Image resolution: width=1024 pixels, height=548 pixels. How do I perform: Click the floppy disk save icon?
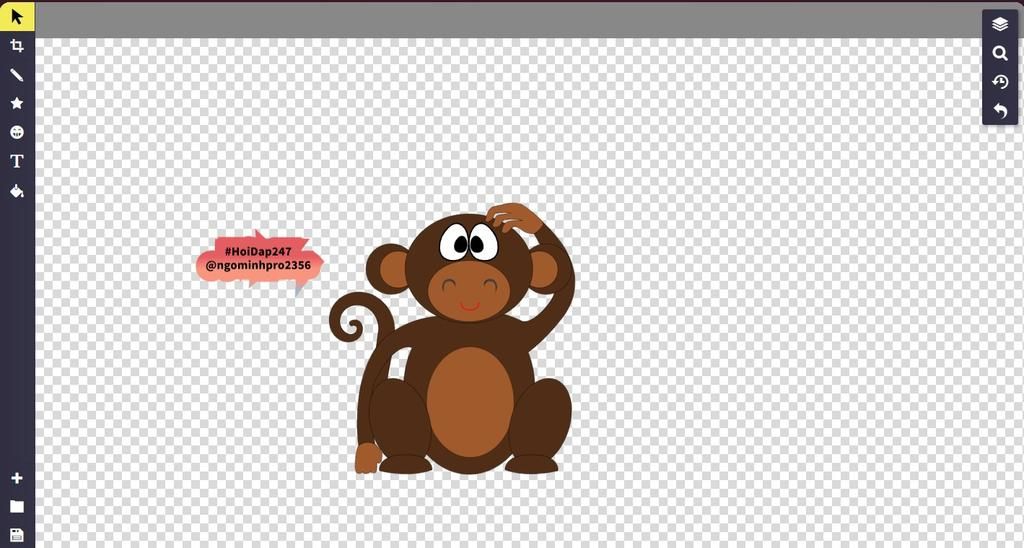17,535
